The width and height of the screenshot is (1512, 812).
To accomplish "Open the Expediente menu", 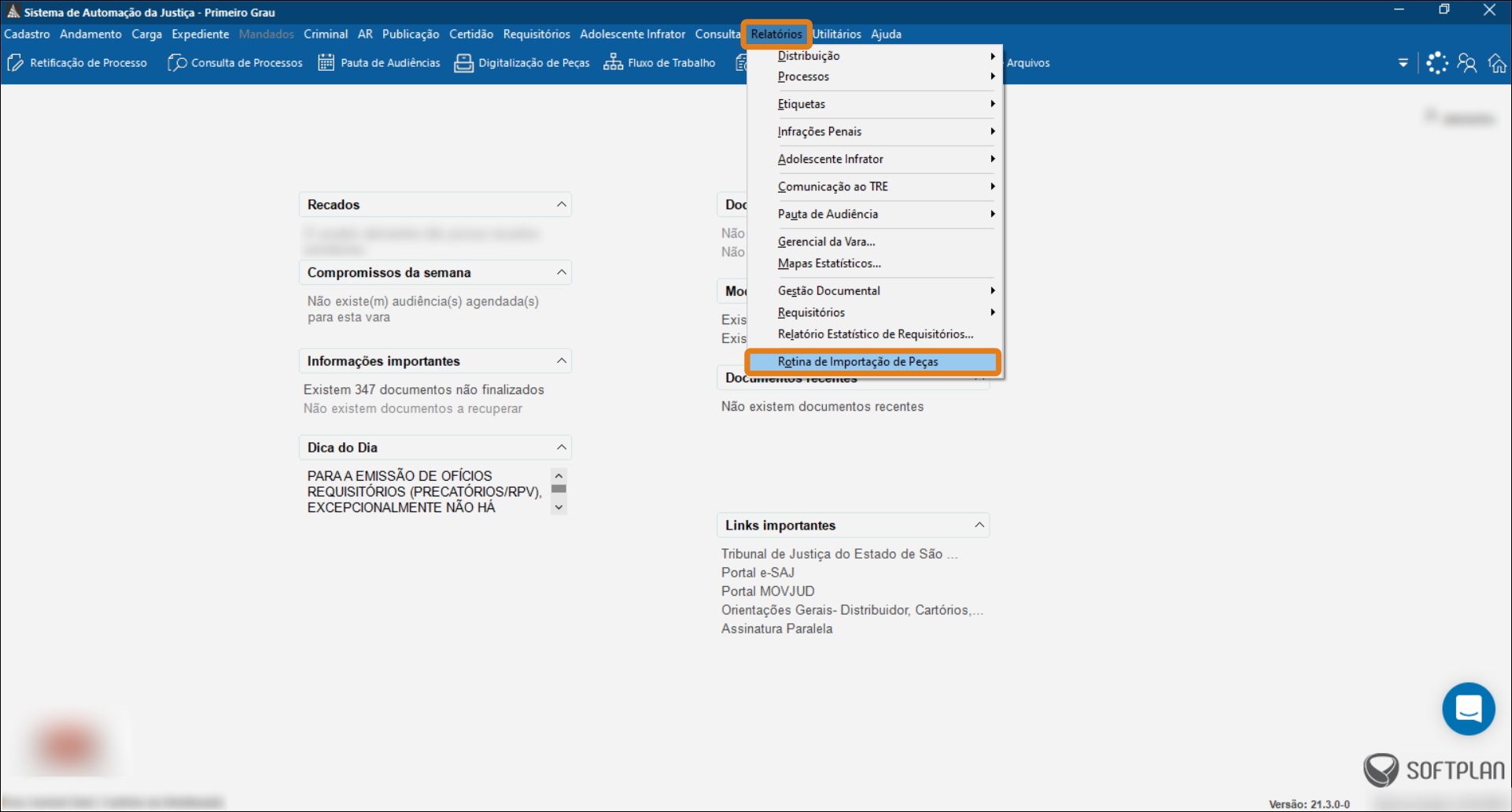I will (x=201, y=34).
